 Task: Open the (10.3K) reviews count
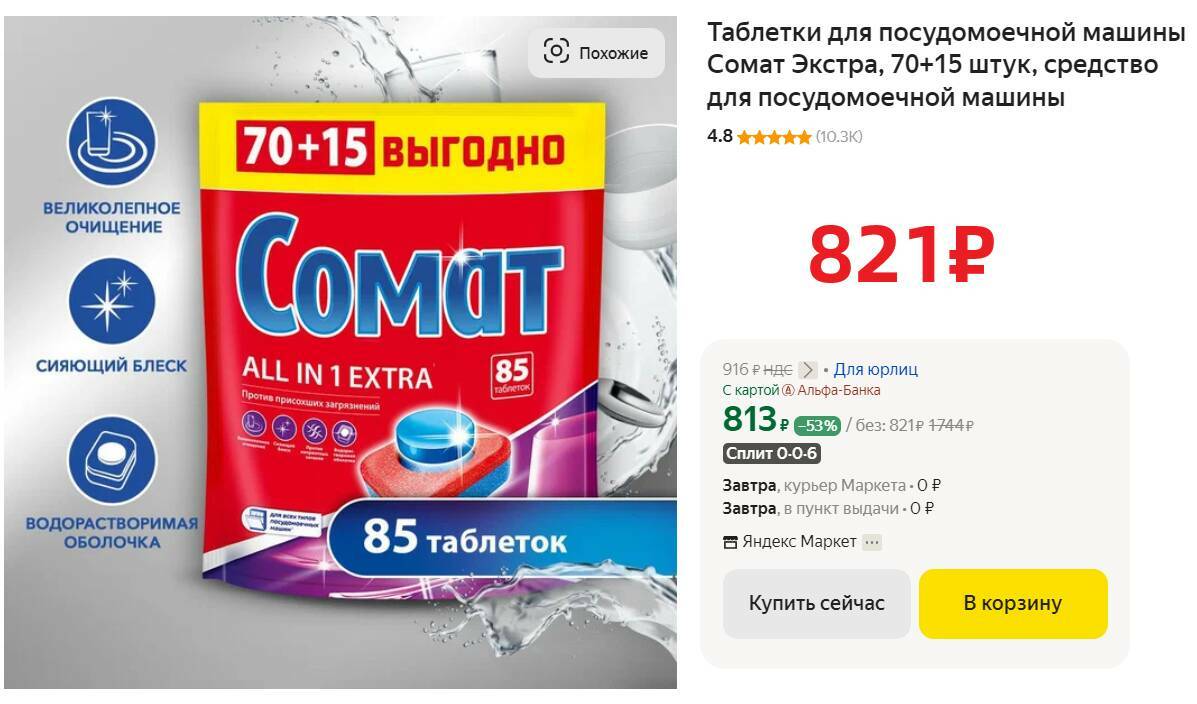pyautogui.click(x=839, y=137)
